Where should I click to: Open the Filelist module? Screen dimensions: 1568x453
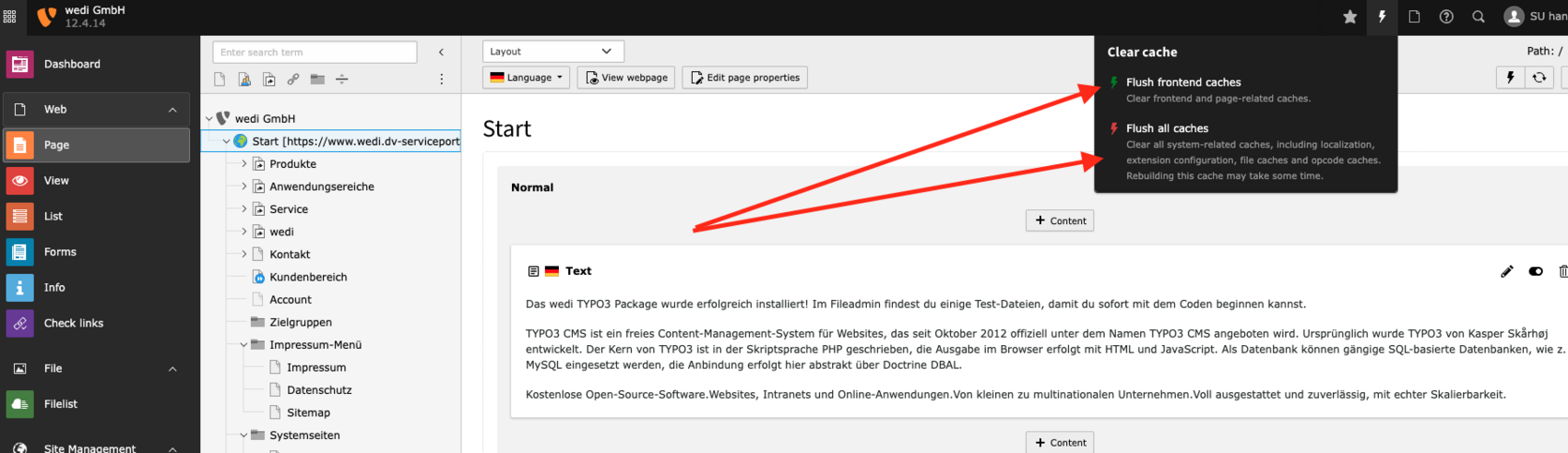coord(97,404)
